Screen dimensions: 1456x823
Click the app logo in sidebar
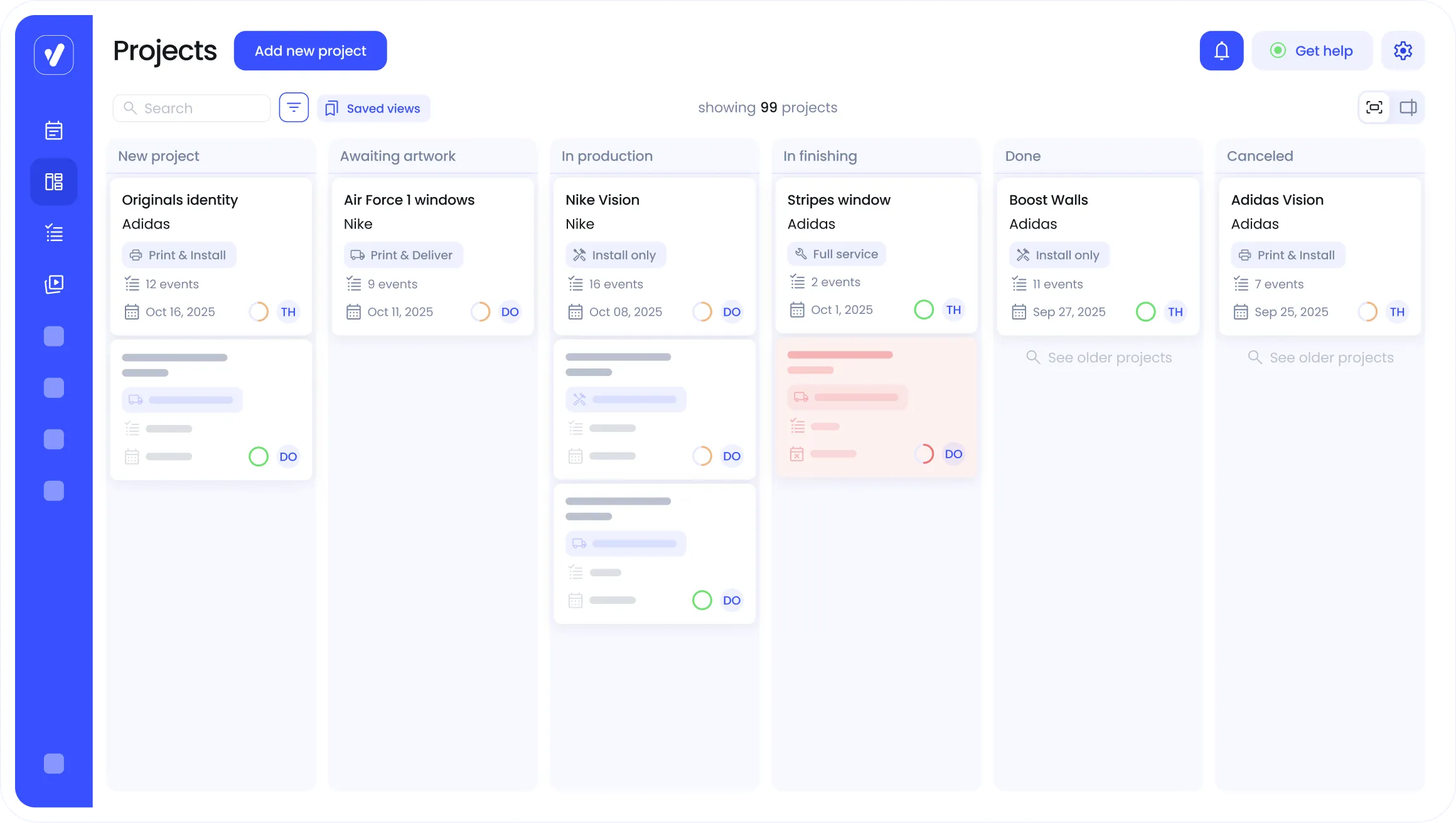pos(54,55)
